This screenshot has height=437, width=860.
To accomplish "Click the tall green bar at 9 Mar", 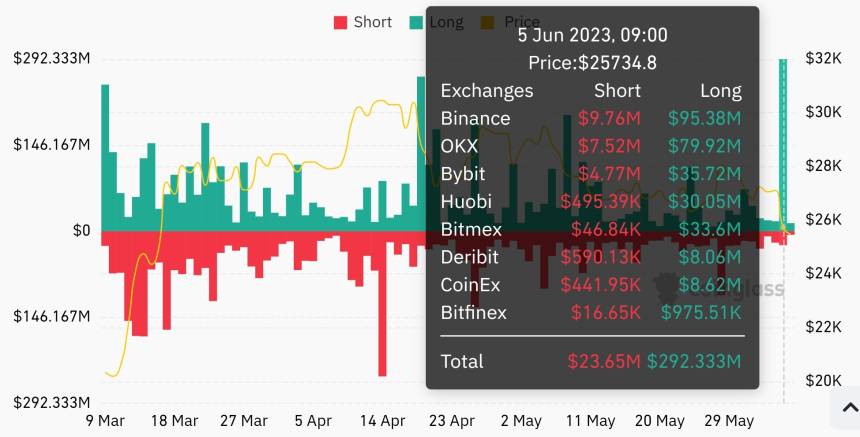I will [x=105, y=158].
